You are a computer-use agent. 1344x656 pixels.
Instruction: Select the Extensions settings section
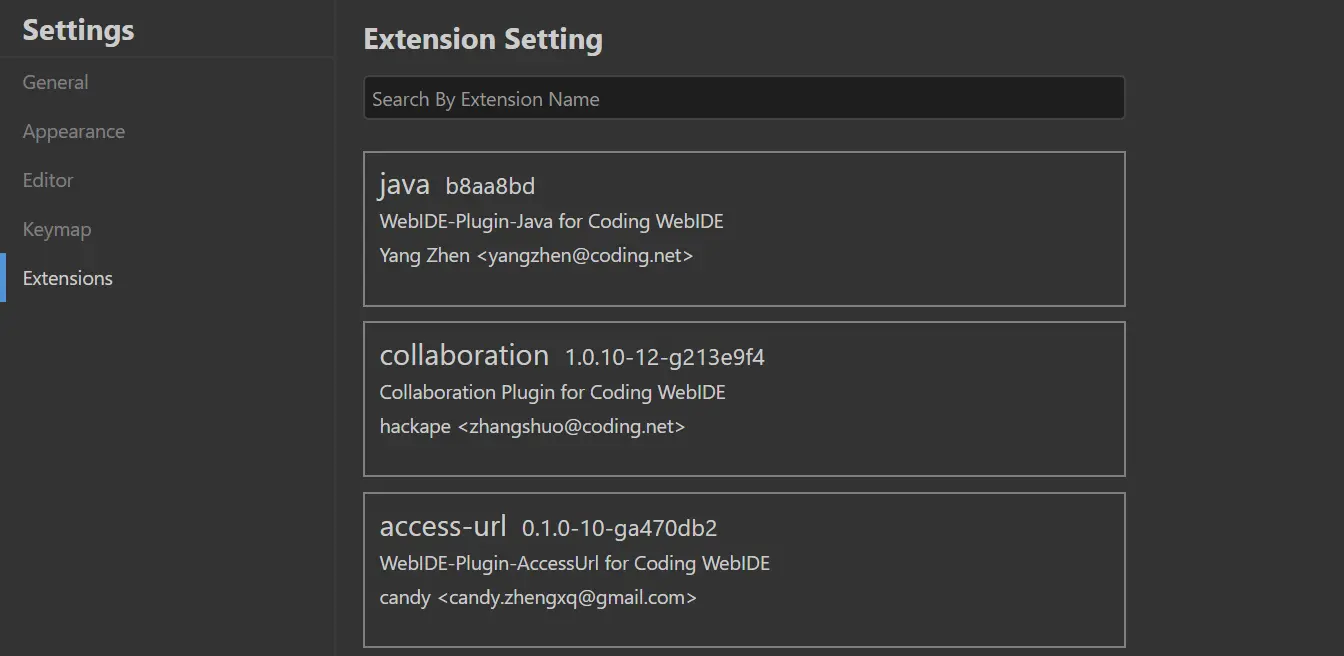tap(67, 278)
